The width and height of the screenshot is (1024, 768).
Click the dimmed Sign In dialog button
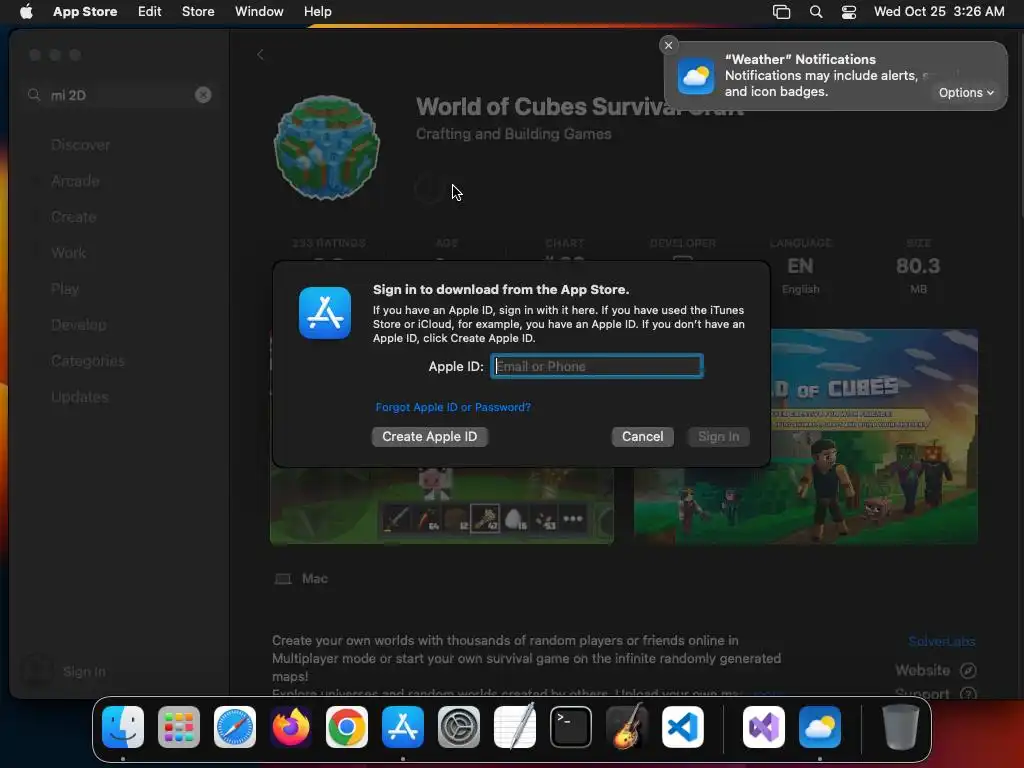click(718, 436)
